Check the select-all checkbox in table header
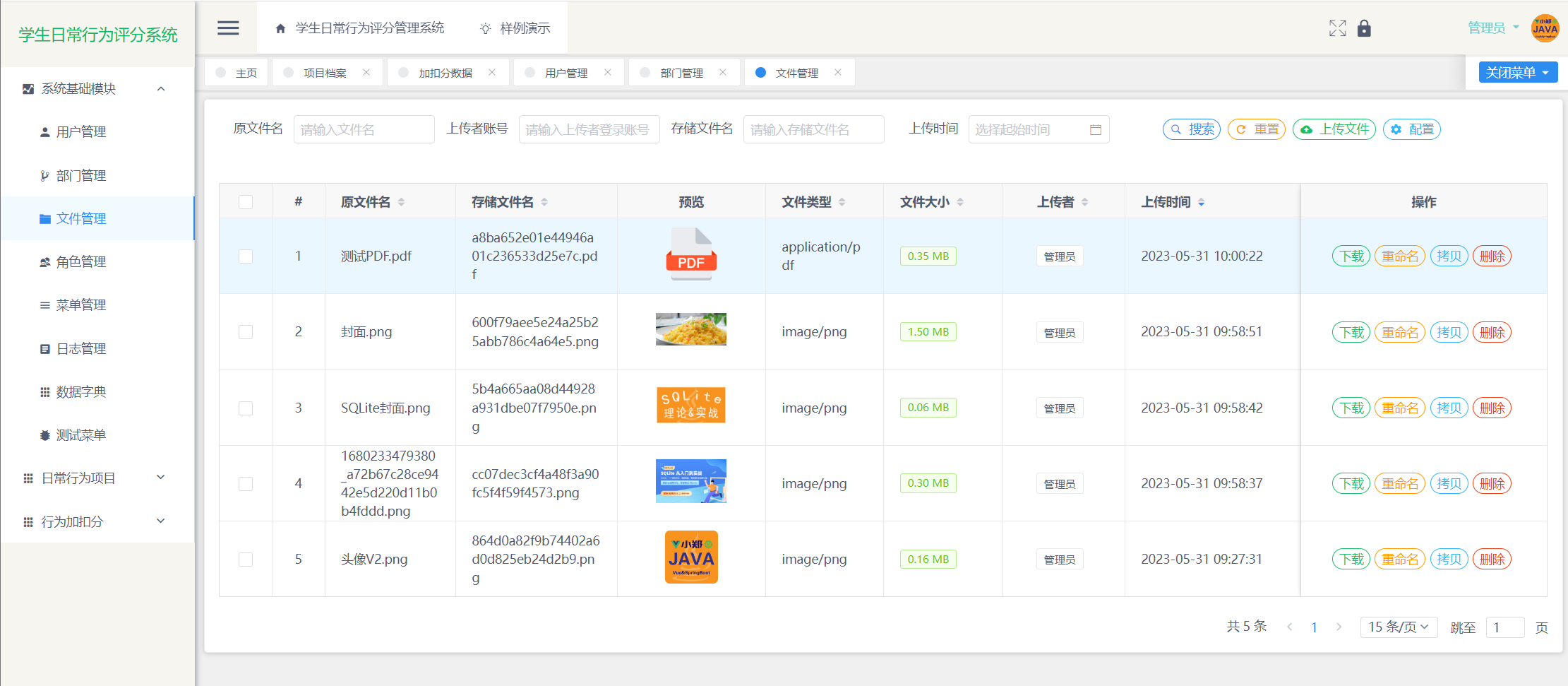 [x=246, y=202]
